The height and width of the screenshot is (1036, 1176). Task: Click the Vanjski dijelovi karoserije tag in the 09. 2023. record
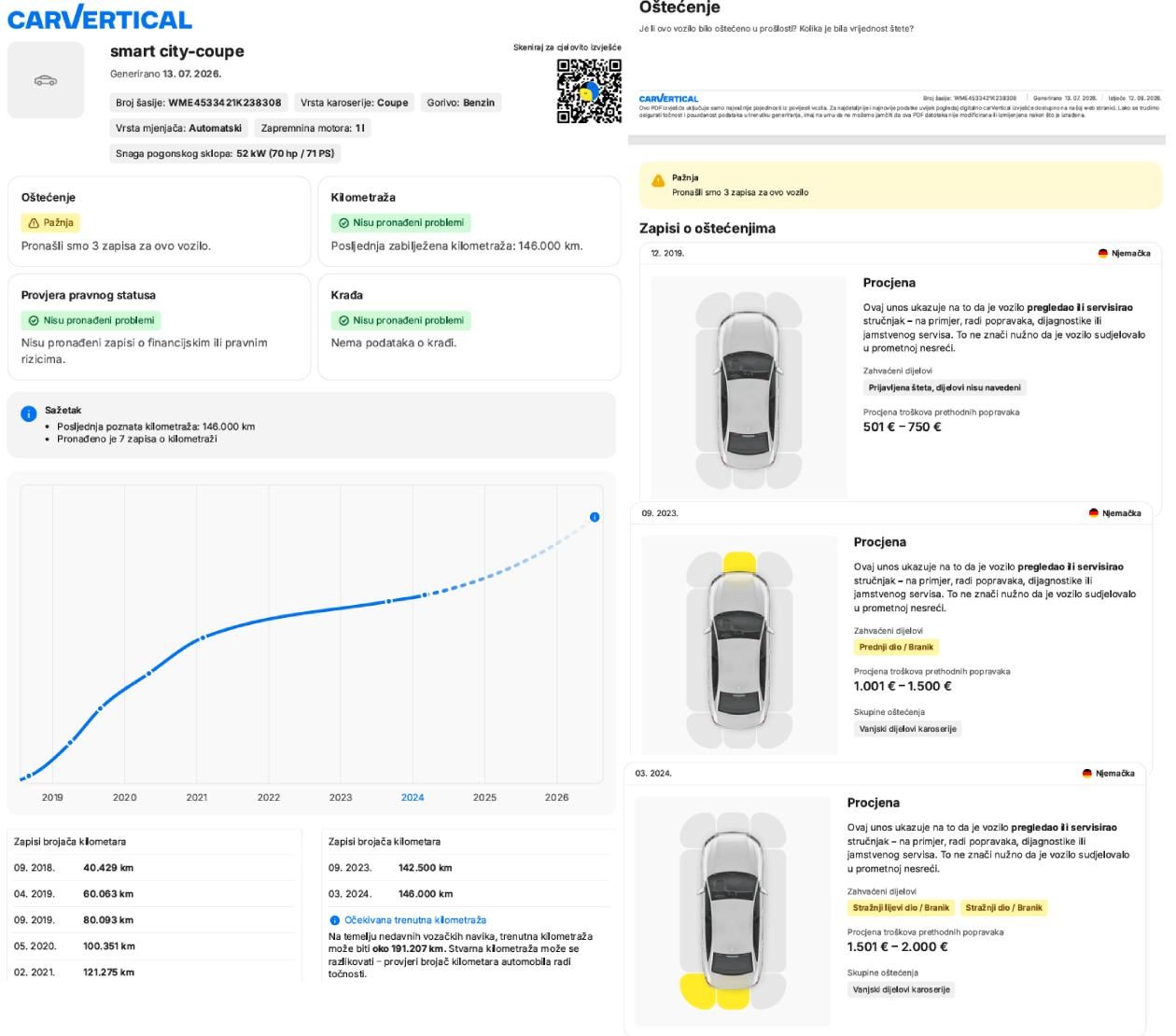(907, 730)
